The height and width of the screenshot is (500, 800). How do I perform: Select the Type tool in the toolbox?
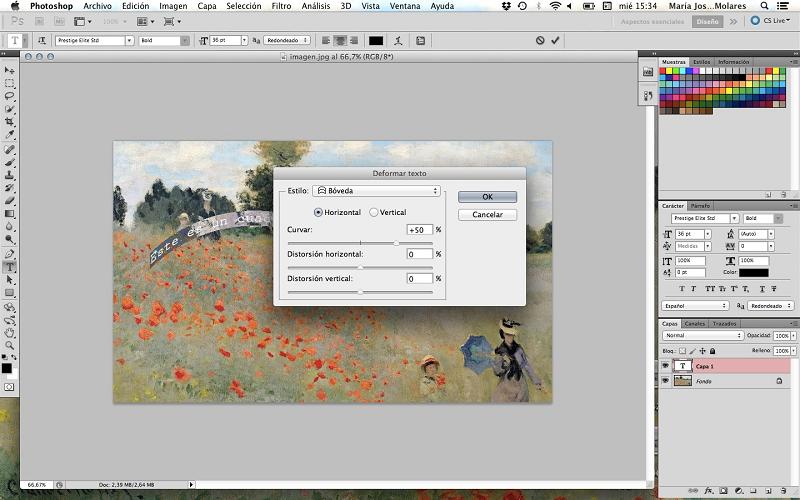pyautogui.click(x=10, y=267)
